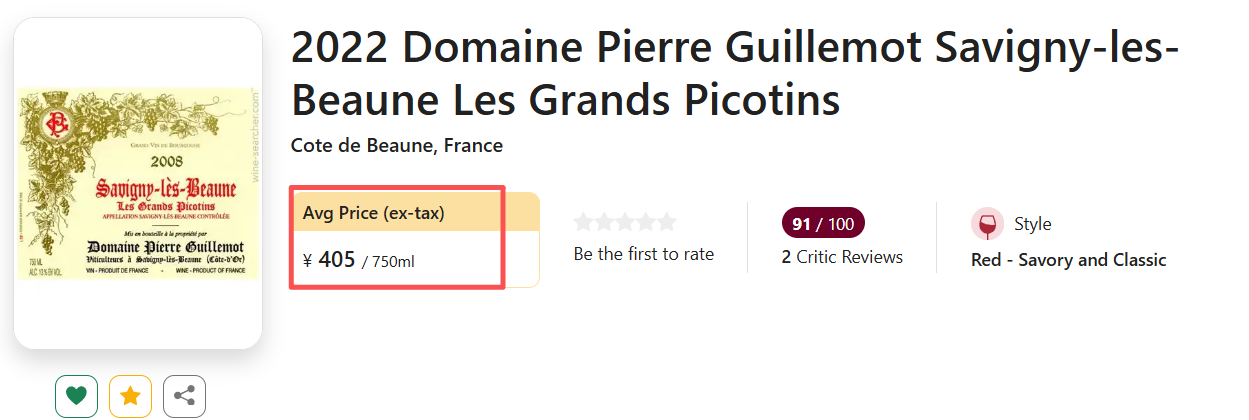Select the Avg Price (ex-tax) header
The height and width of the screenshot is (420, 1249).
[374, 213]
